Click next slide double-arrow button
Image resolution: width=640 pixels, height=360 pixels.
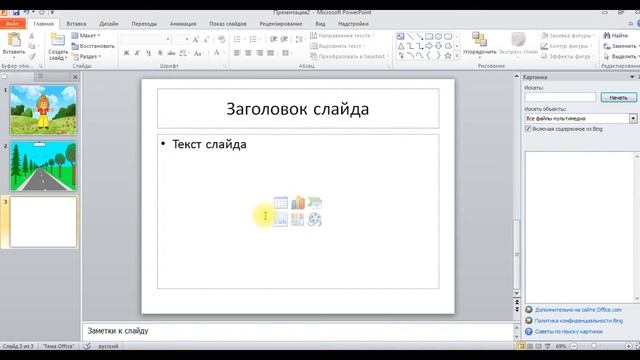point(517,309)
